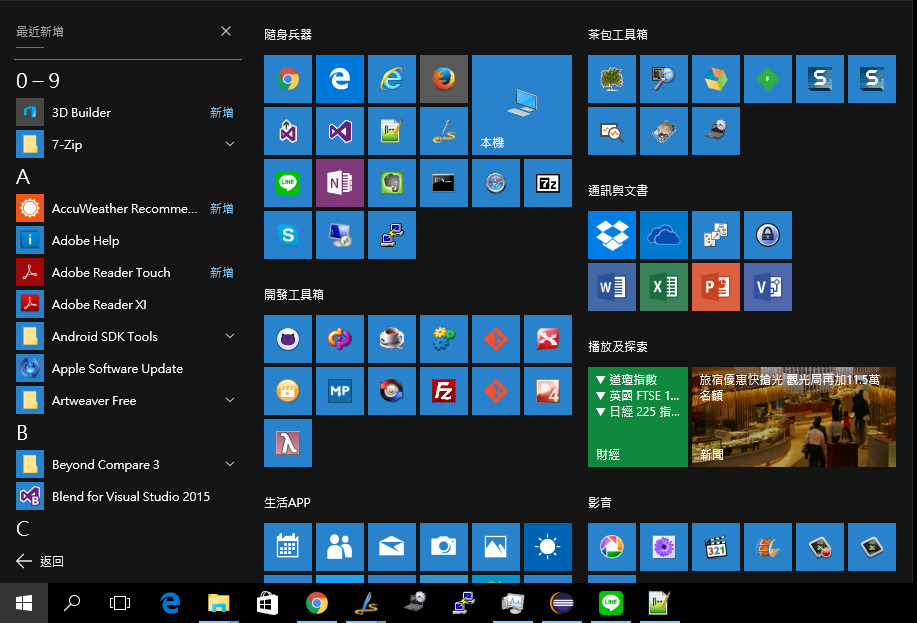Open the Weather sun tile
917x623 pixels.
[548, 547]
